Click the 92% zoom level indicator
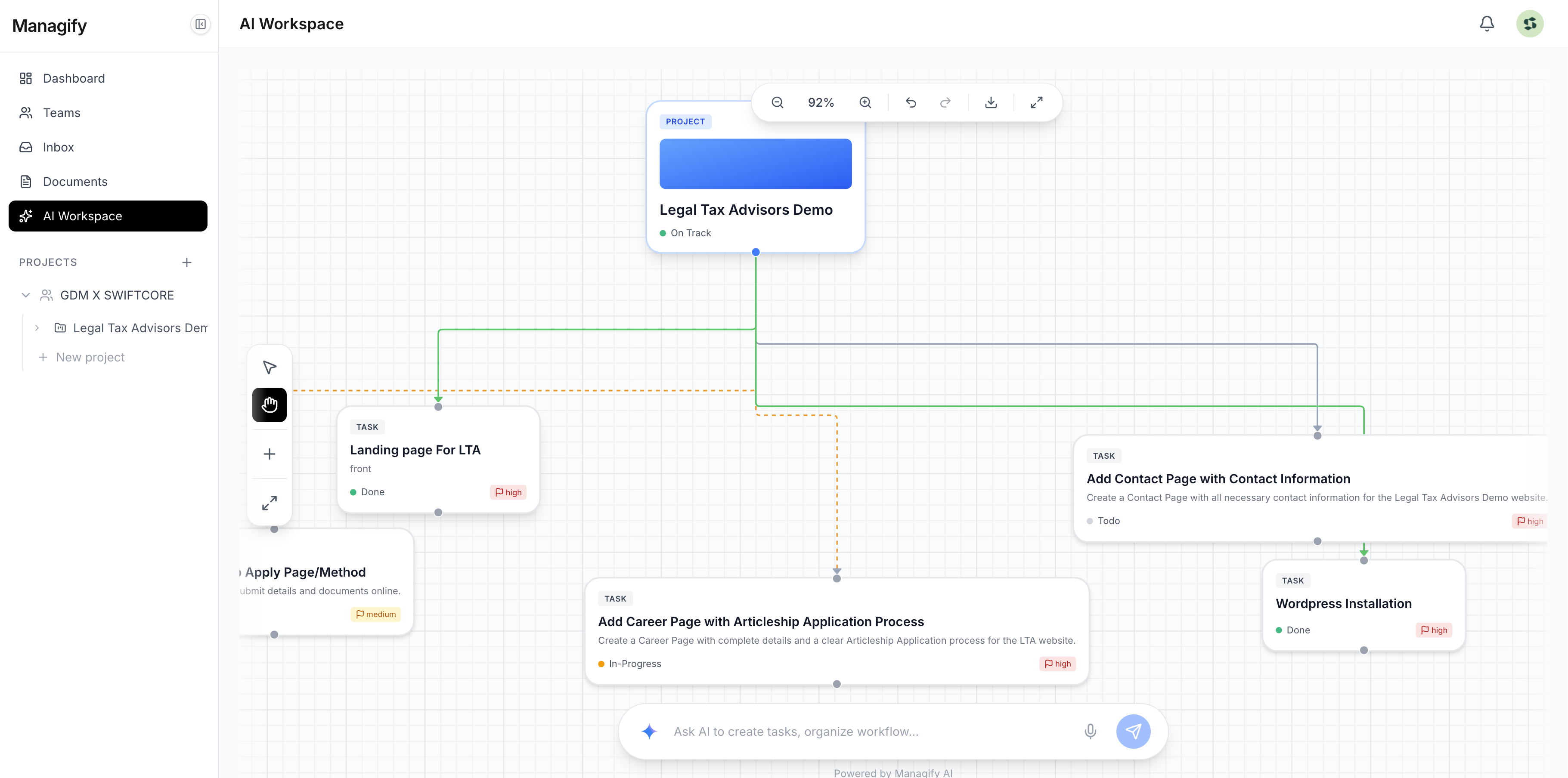Image resolution: width=1568 pixels, height=778 pixels. (x=821, y=103)
